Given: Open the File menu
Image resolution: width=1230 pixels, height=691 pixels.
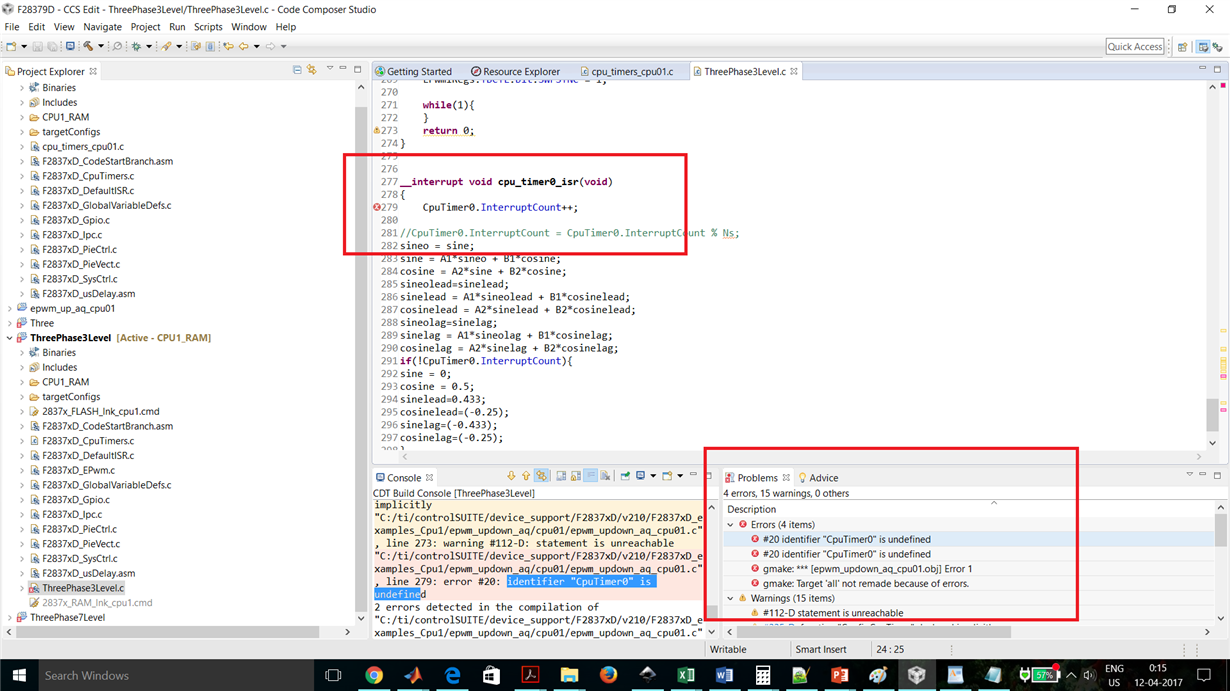Looking at the screenshot, I should pos(12,27).
